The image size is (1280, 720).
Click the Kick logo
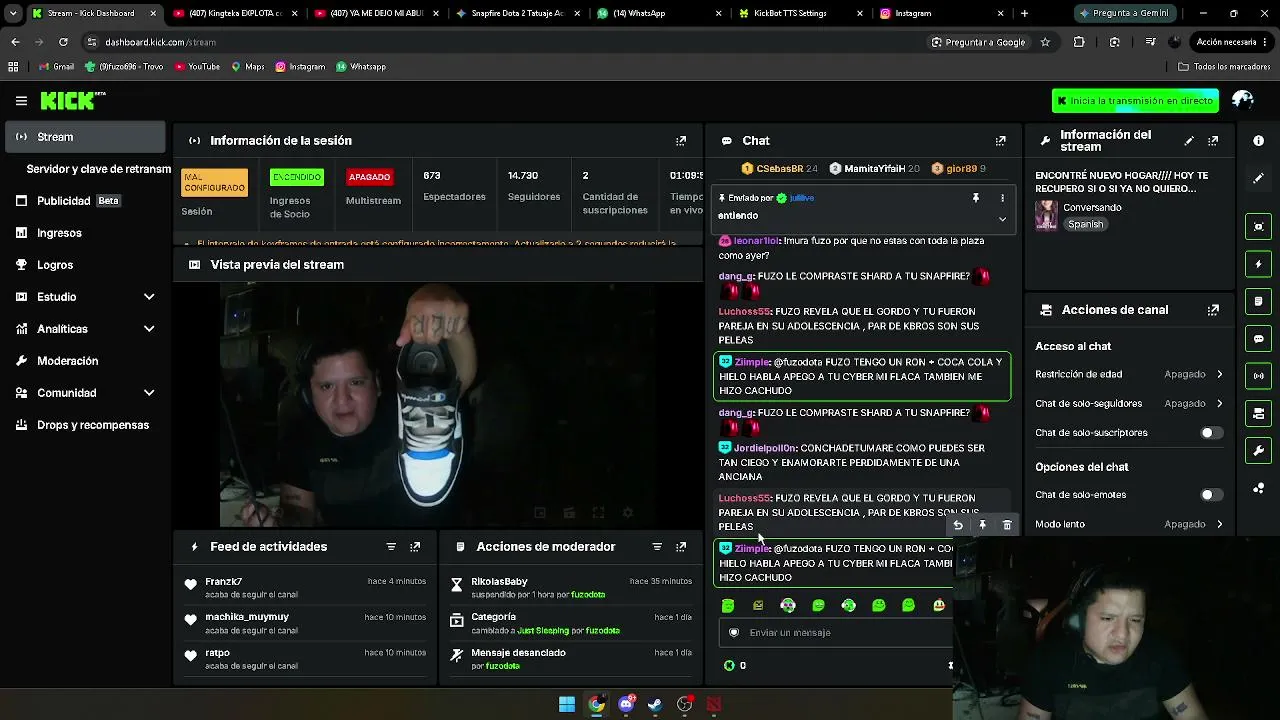[x=72, y=100]
